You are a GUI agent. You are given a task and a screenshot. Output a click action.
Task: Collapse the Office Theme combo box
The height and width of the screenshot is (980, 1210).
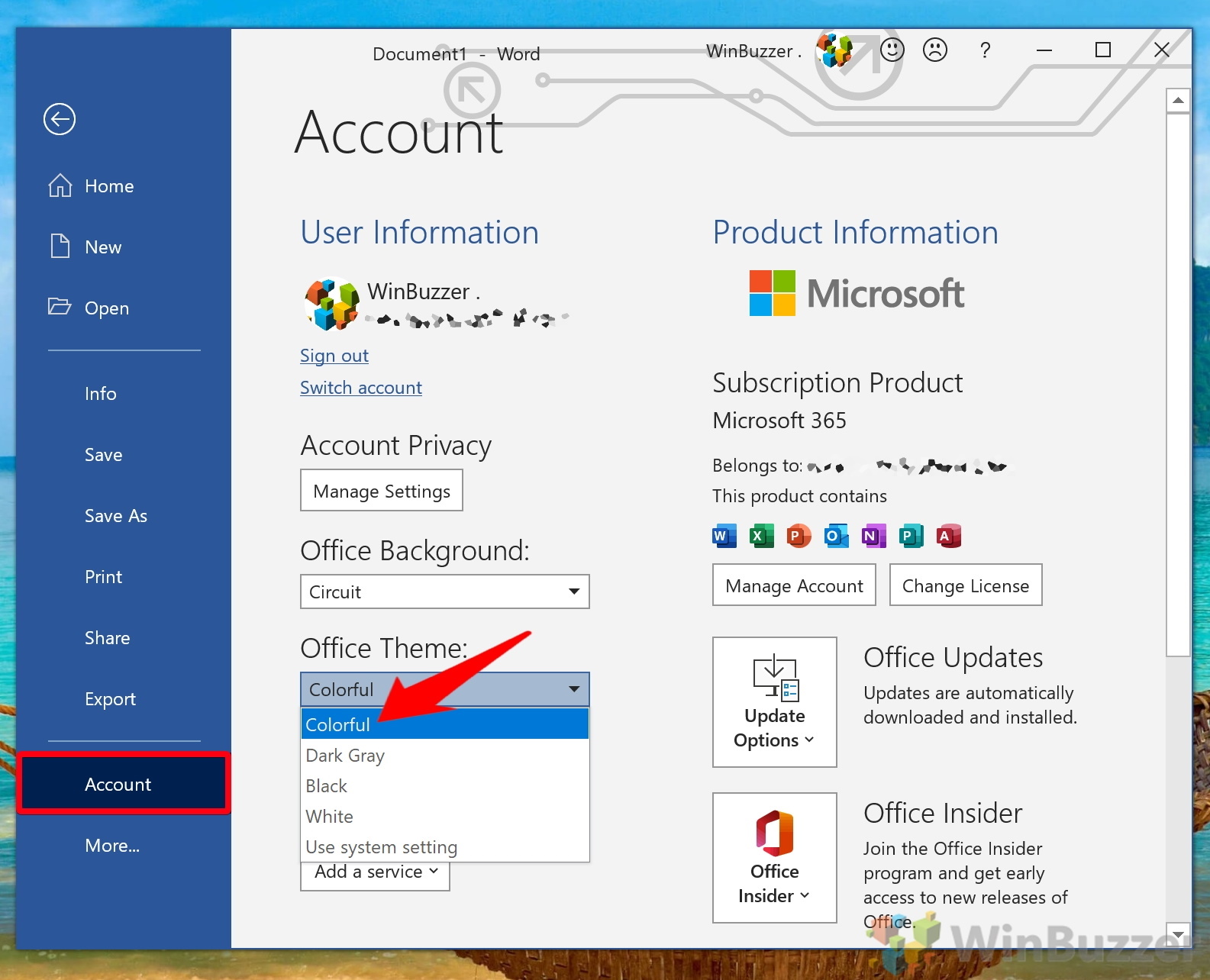[445, 689]
